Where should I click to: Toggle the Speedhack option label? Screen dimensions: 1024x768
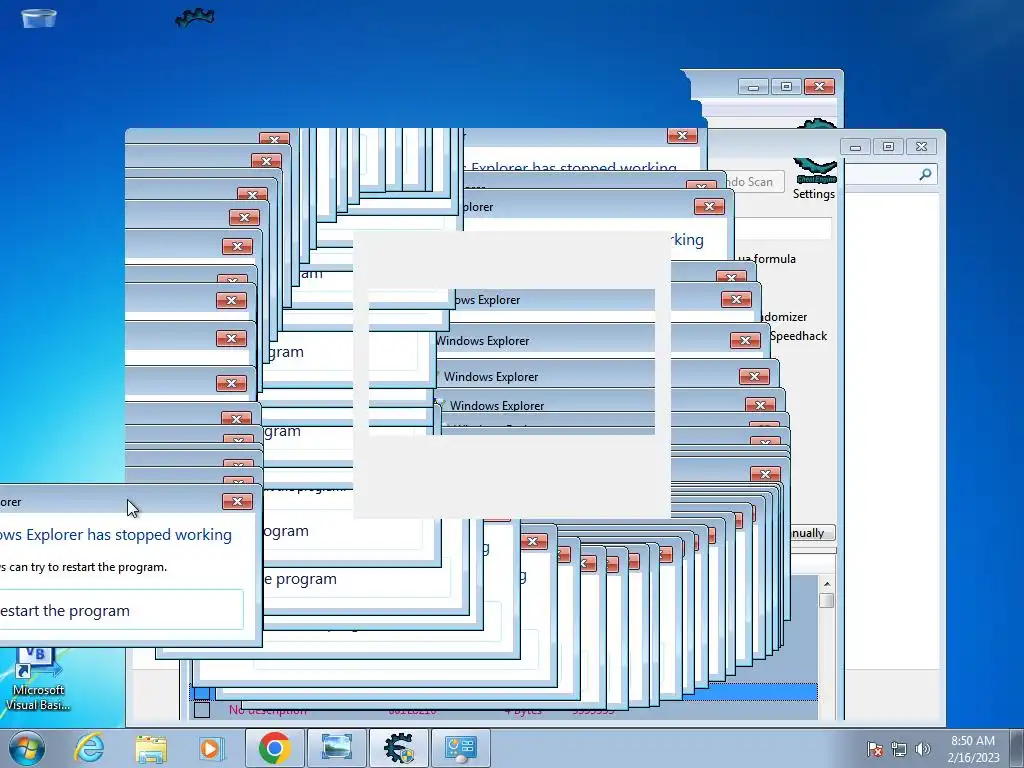click(x=798, y=336)
